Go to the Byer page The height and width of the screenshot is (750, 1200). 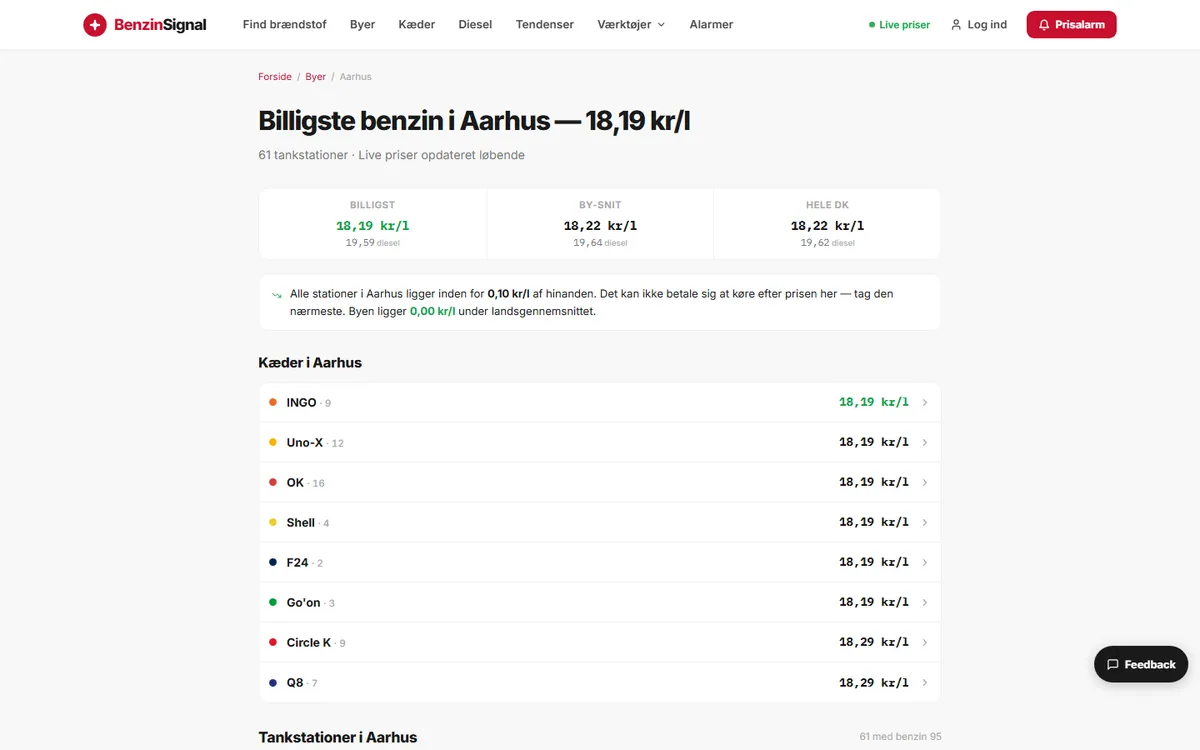pyautogui.click(x=362, y=25)
